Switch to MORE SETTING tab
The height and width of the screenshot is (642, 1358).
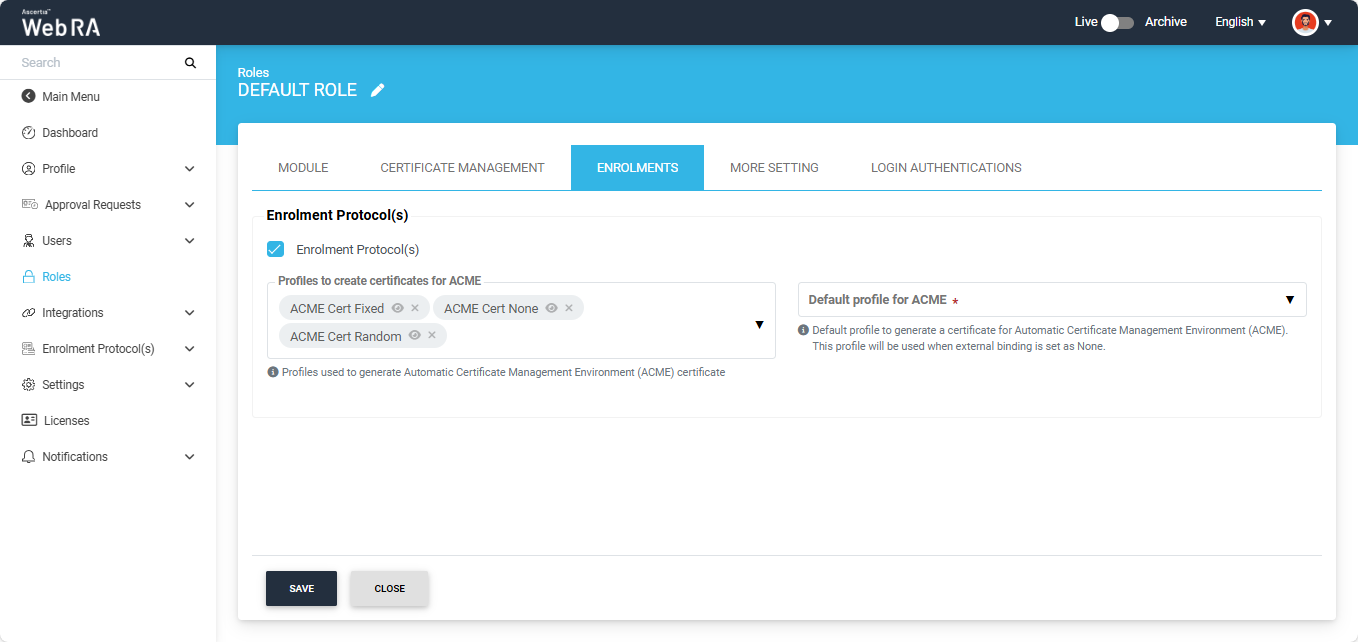(x=774, y=168)
